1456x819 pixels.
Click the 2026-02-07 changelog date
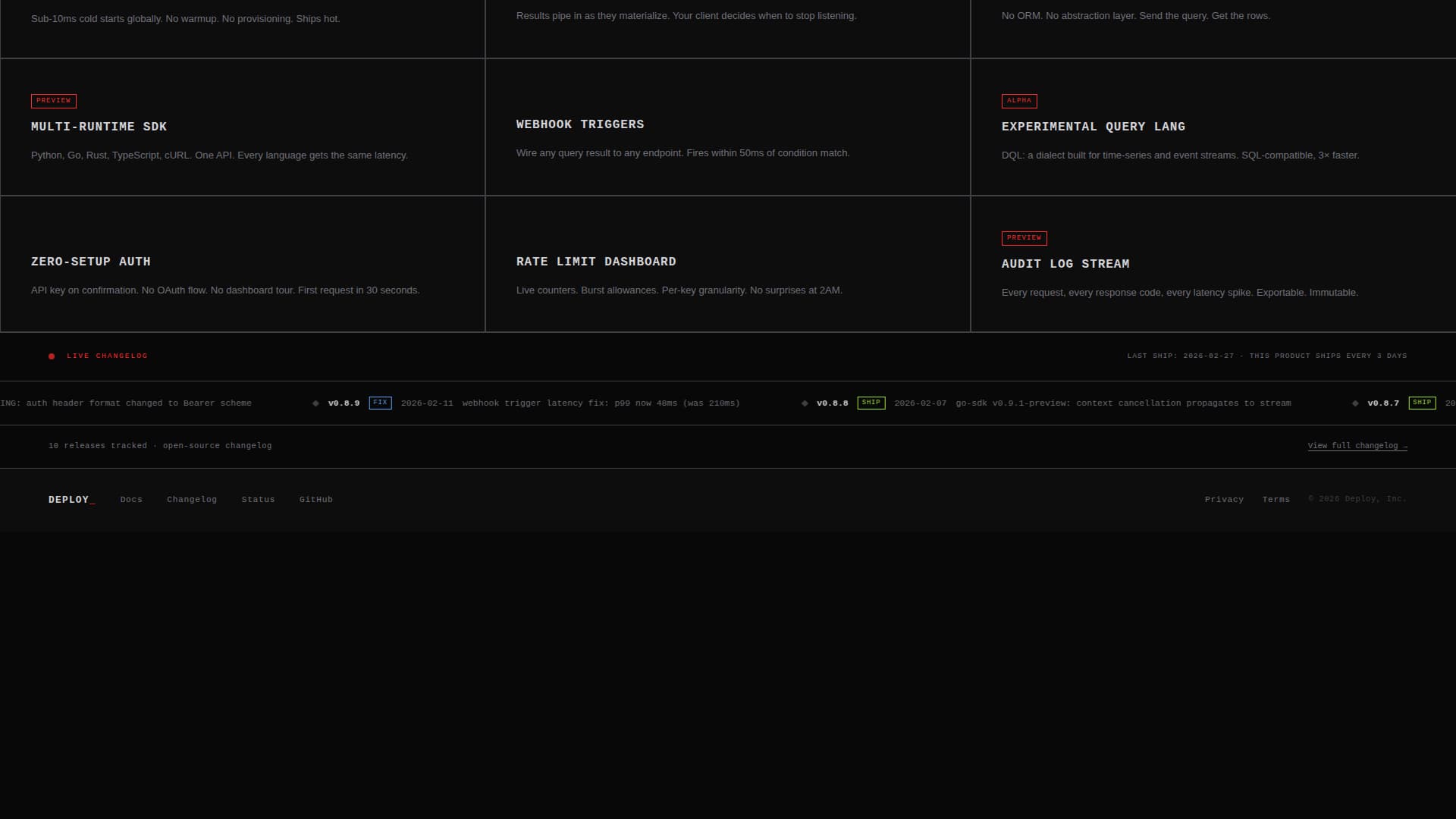[x=920, y=403]
